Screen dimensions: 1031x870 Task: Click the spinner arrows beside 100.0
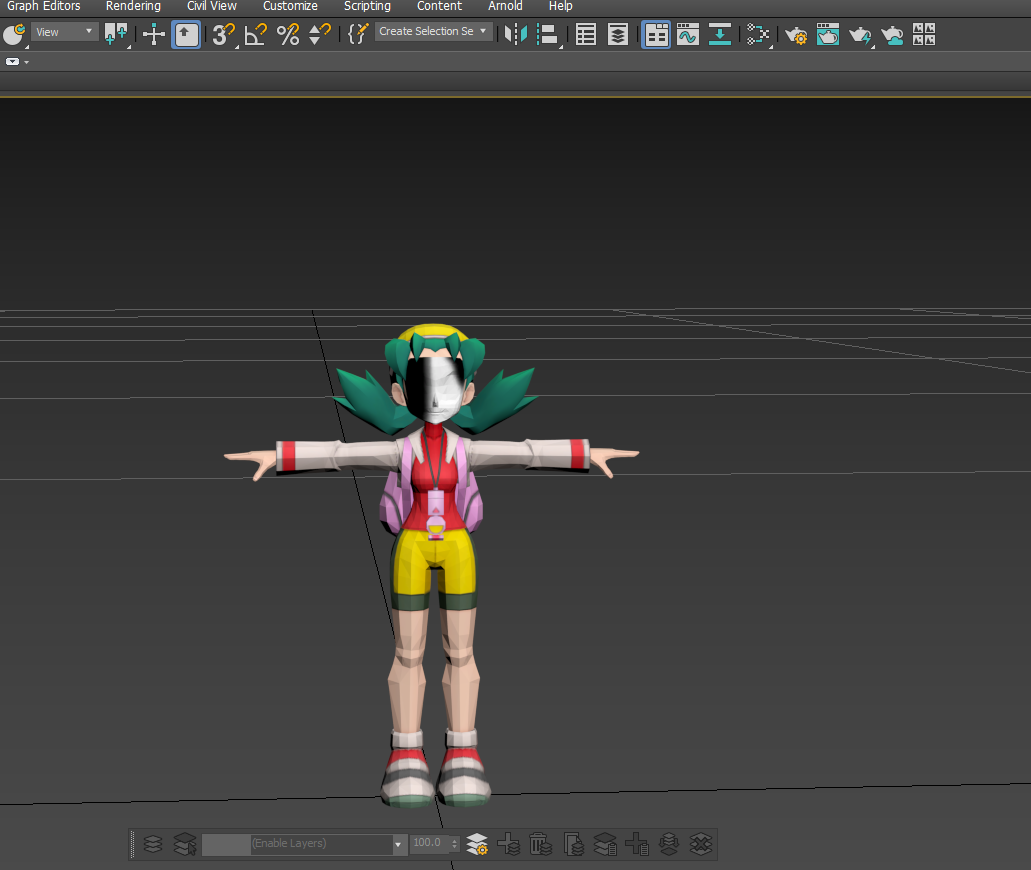454,844
